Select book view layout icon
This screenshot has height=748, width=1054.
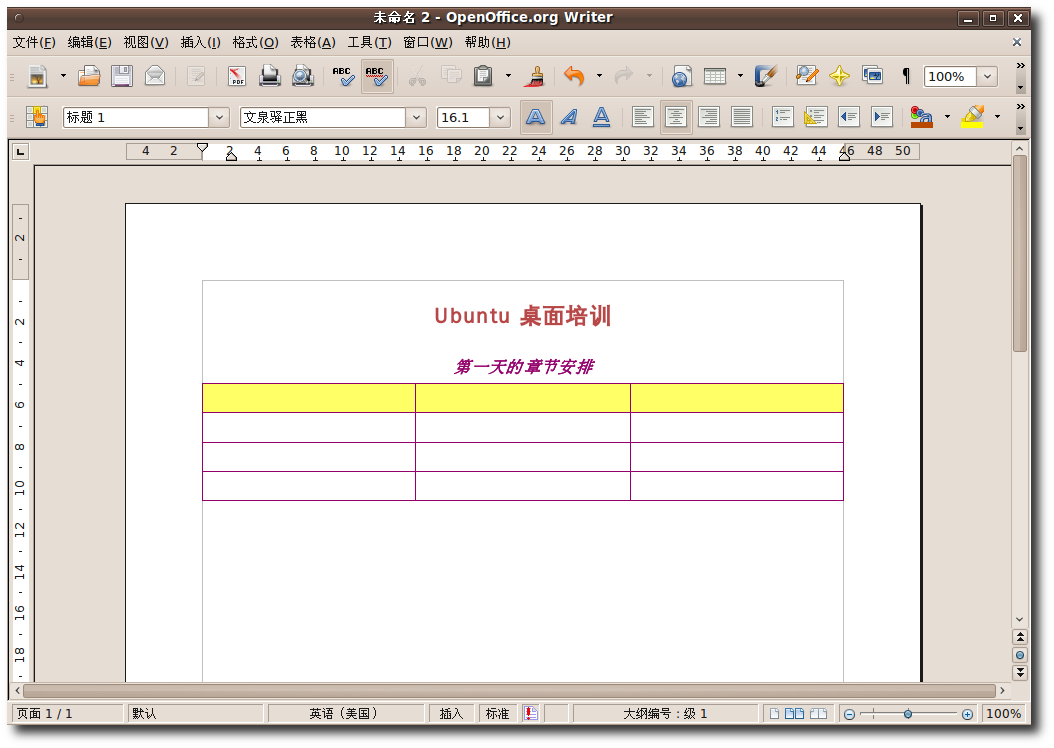pyautogui.click(x=818, y=714)
